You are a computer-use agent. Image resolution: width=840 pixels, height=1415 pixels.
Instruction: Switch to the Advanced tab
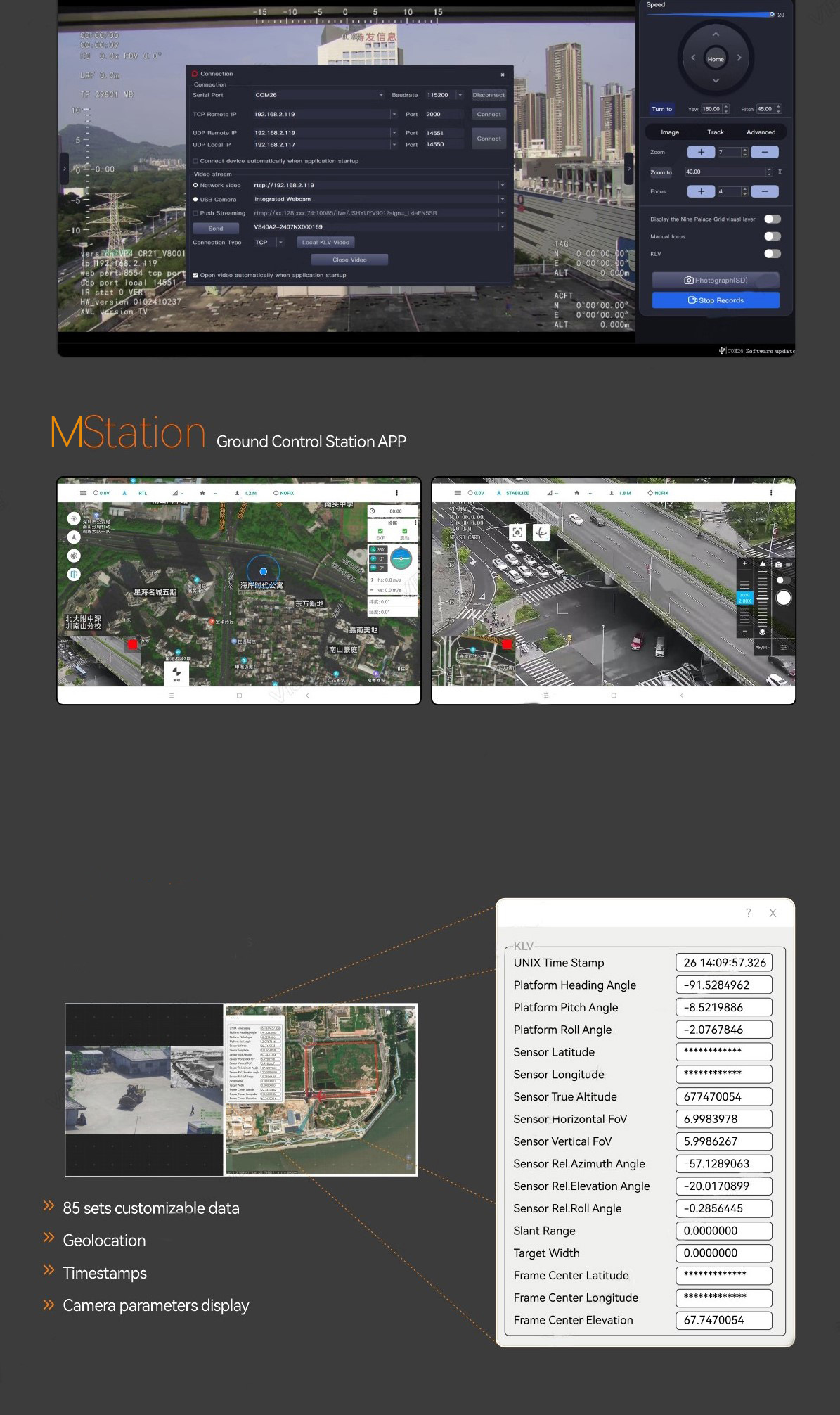pos(761,132)
